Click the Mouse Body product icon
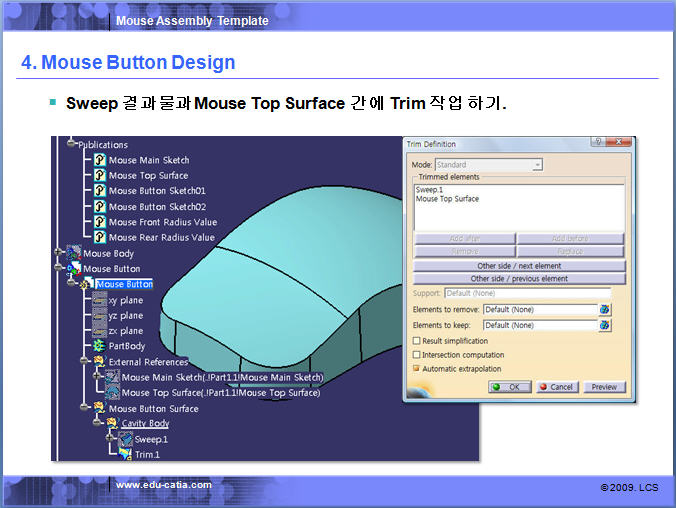Image resolution: width=676 pixels, height=508 pixels. 73,254
